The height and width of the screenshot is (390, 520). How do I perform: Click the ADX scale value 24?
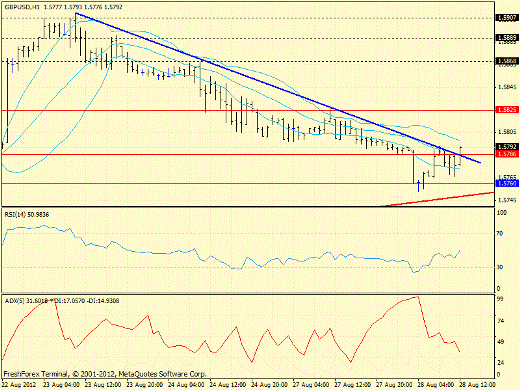click(500, 363)
